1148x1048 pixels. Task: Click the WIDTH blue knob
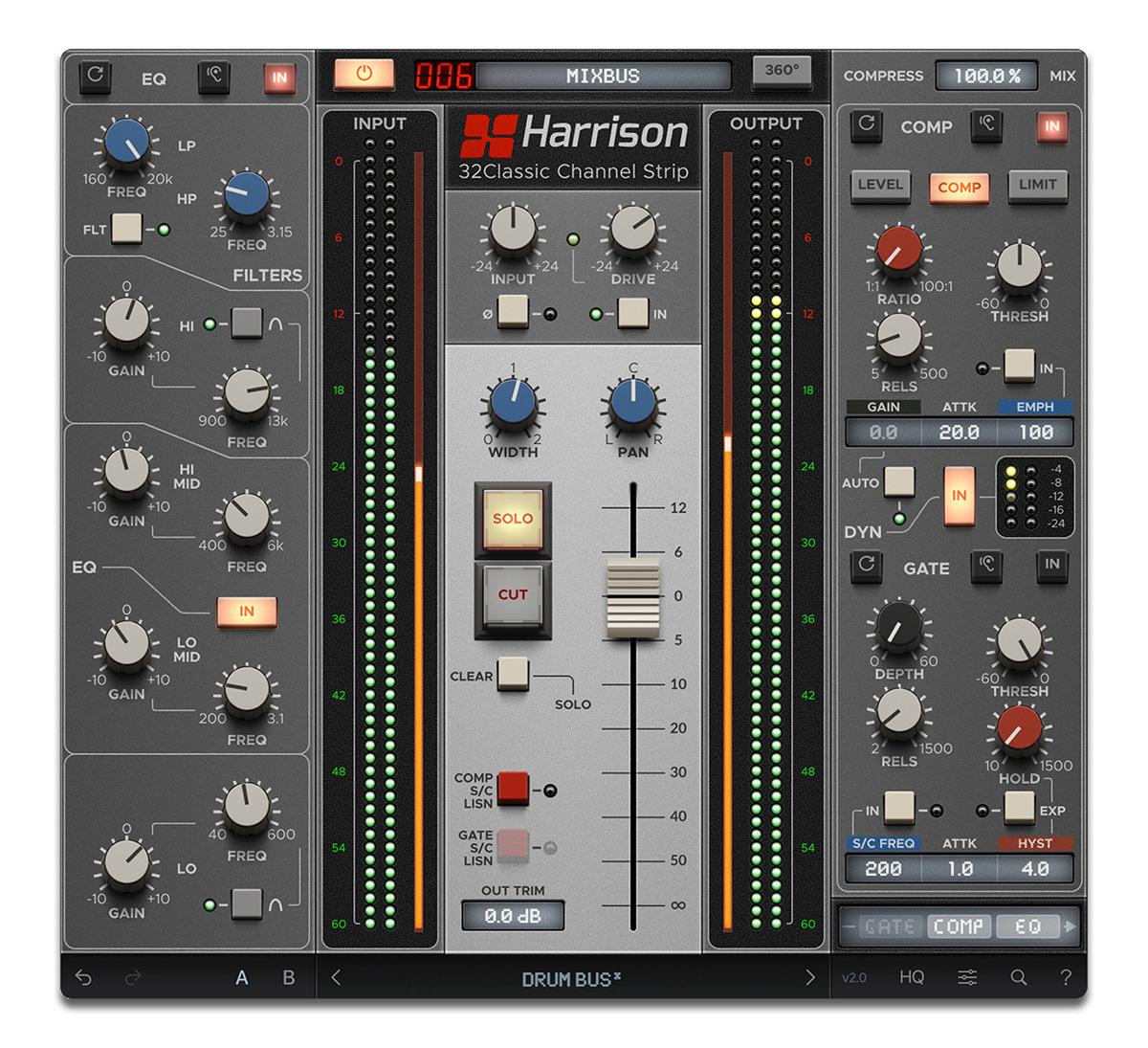point(513,403)
